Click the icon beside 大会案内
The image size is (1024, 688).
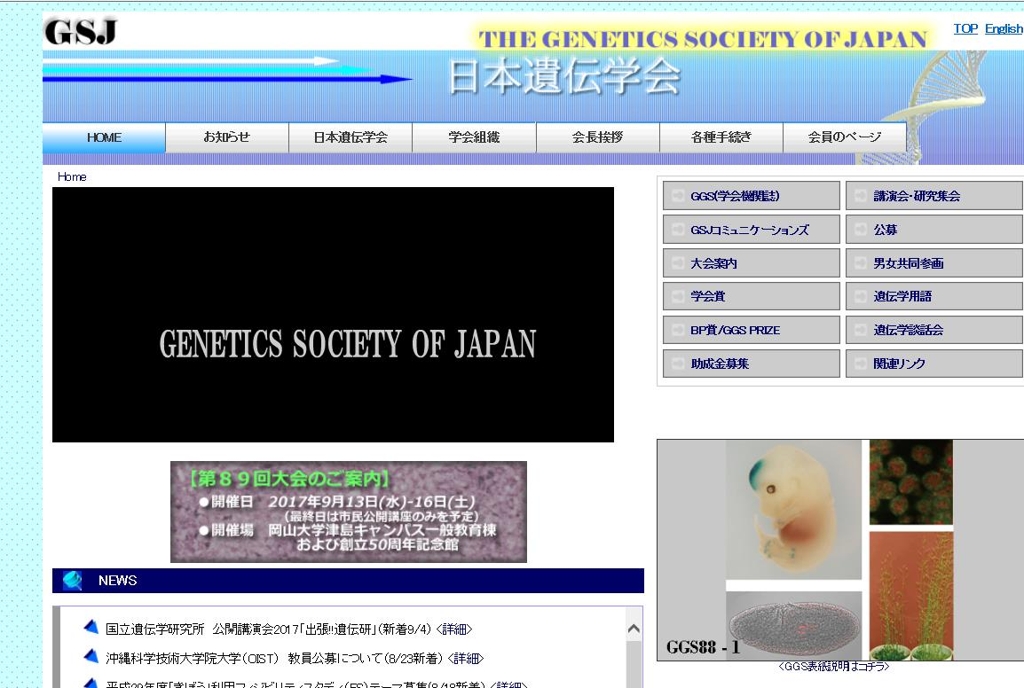(678, 264)
